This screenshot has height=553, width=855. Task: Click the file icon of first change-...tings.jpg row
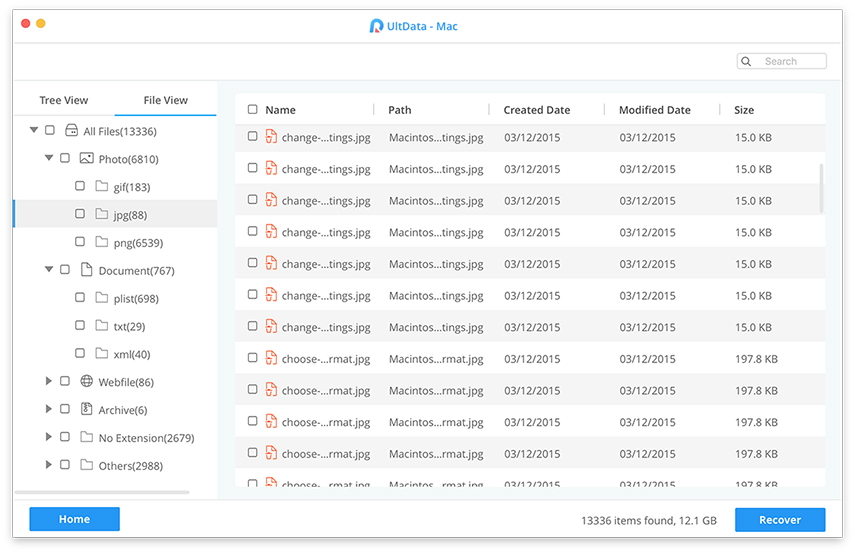271,136
